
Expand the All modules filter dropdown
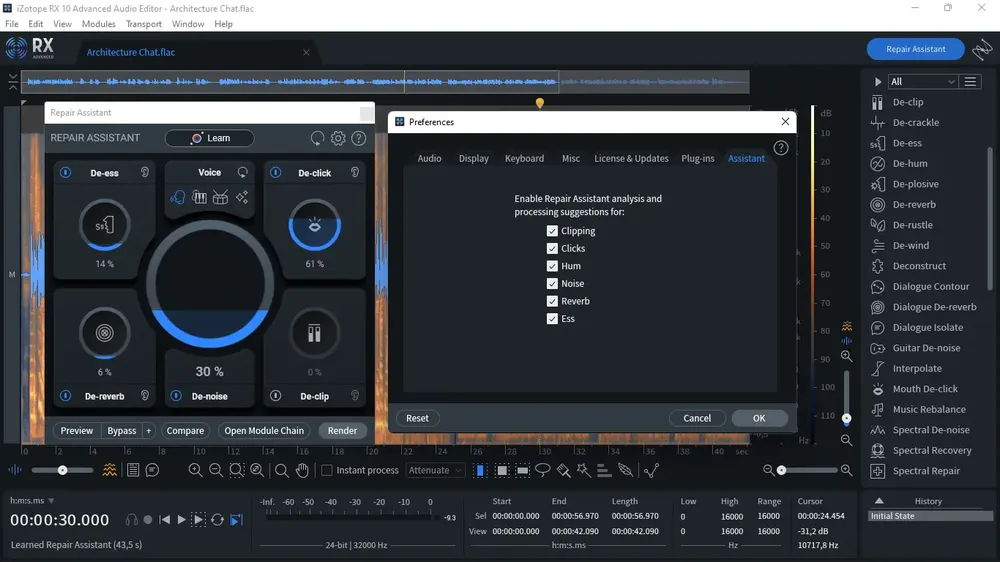tap(922, 82)
